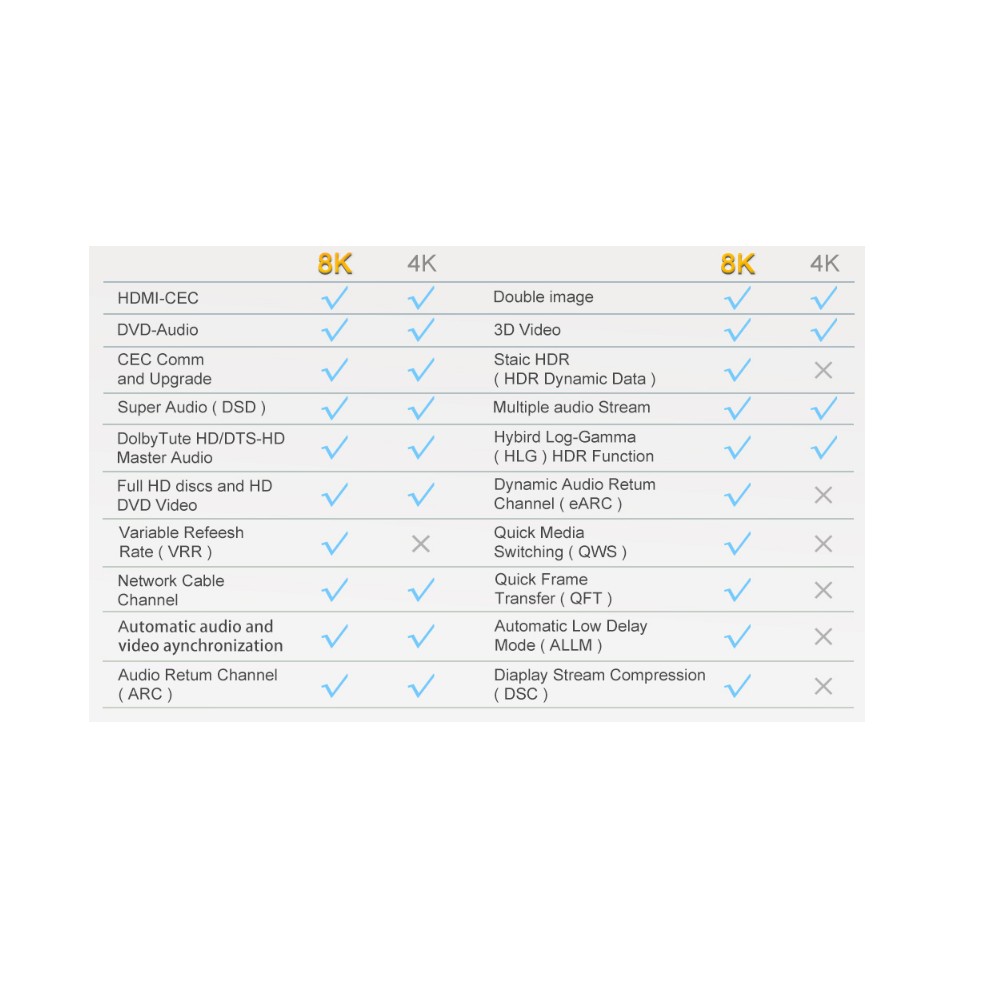The width and height of the screenshot is (1000, 1000).
Task: Select the right table's 4K column header
Action: pyautogui.click(x=824, y=264)
